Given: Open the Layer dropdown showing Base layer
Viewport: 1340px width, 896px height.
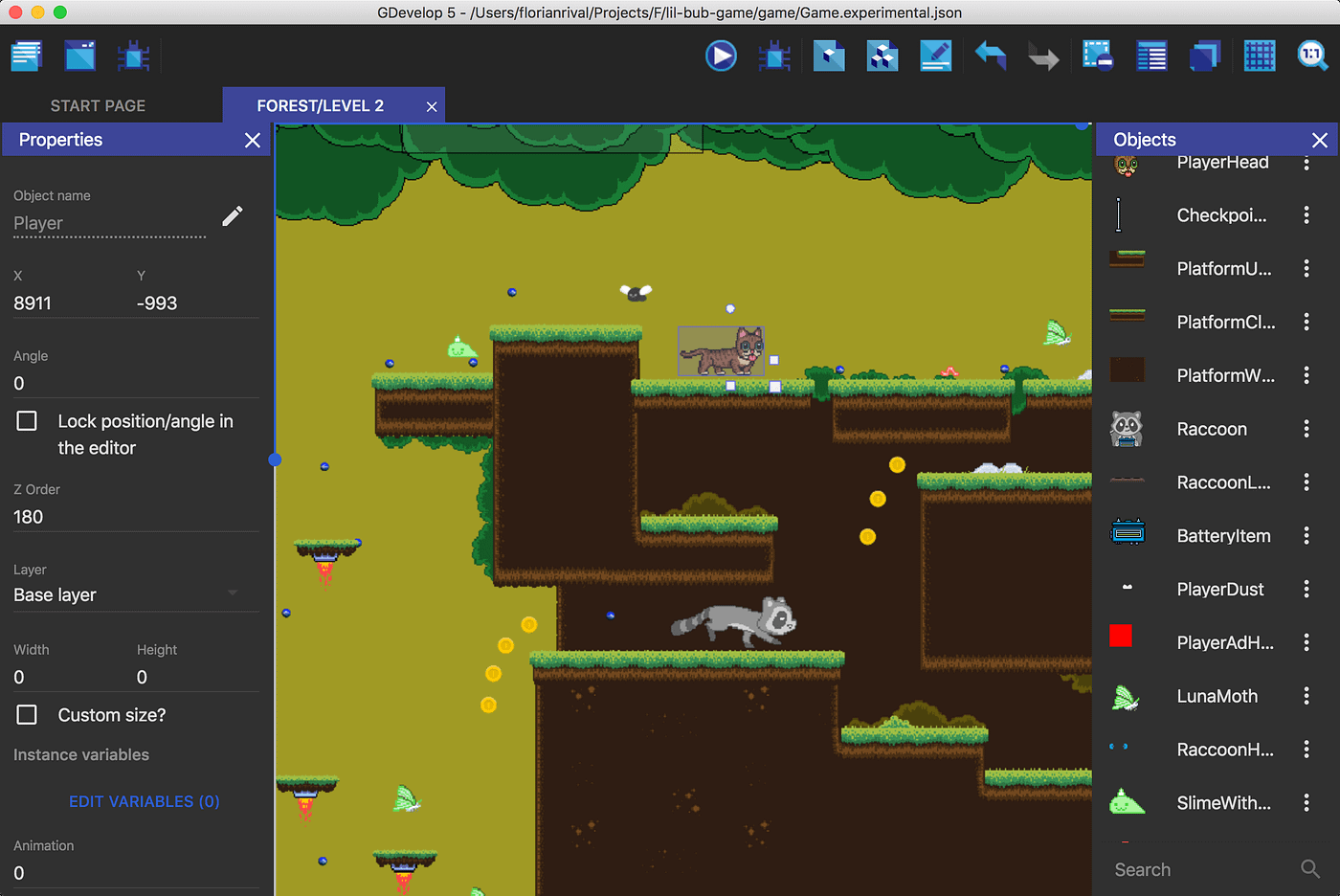Looking at the screenshot, I should click(x=134, y=594).
